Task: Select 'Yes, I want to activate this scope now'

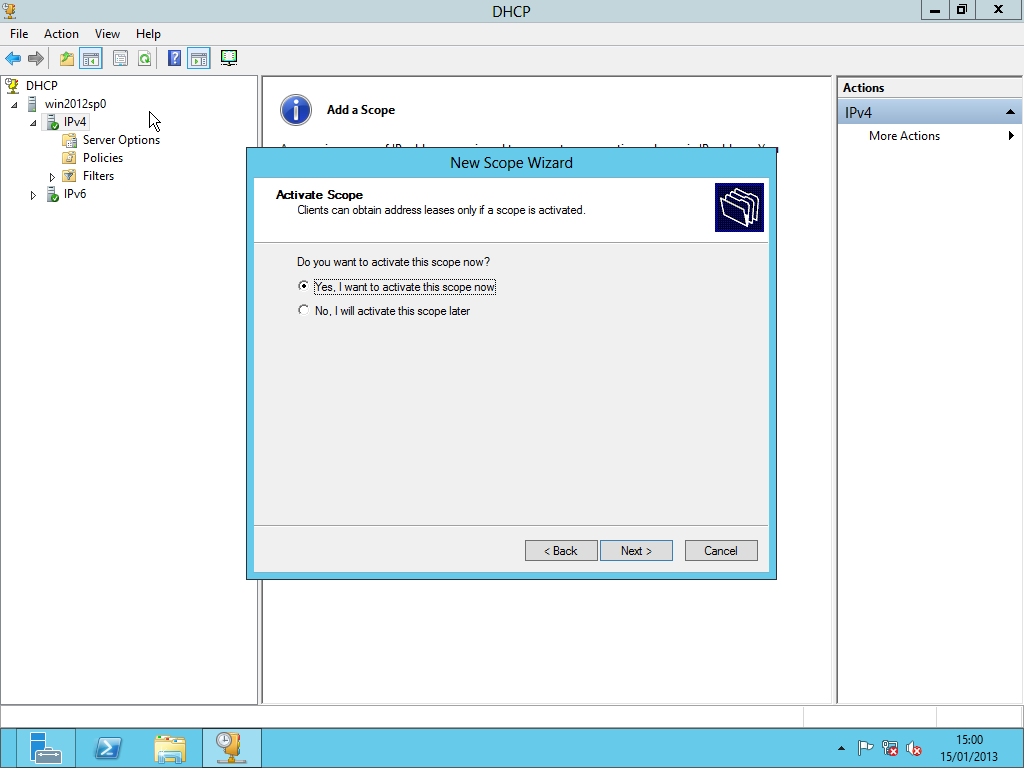Action: (304, 287)
